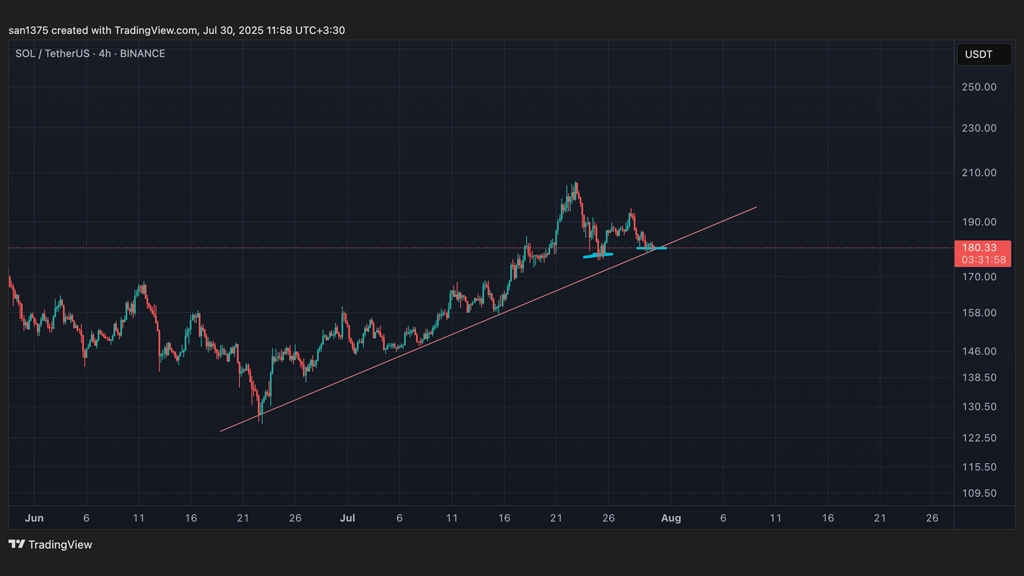This screenshot has width=1024, height=576.
Task: Click the 230.00 price axis label
Action: (979, 128)
